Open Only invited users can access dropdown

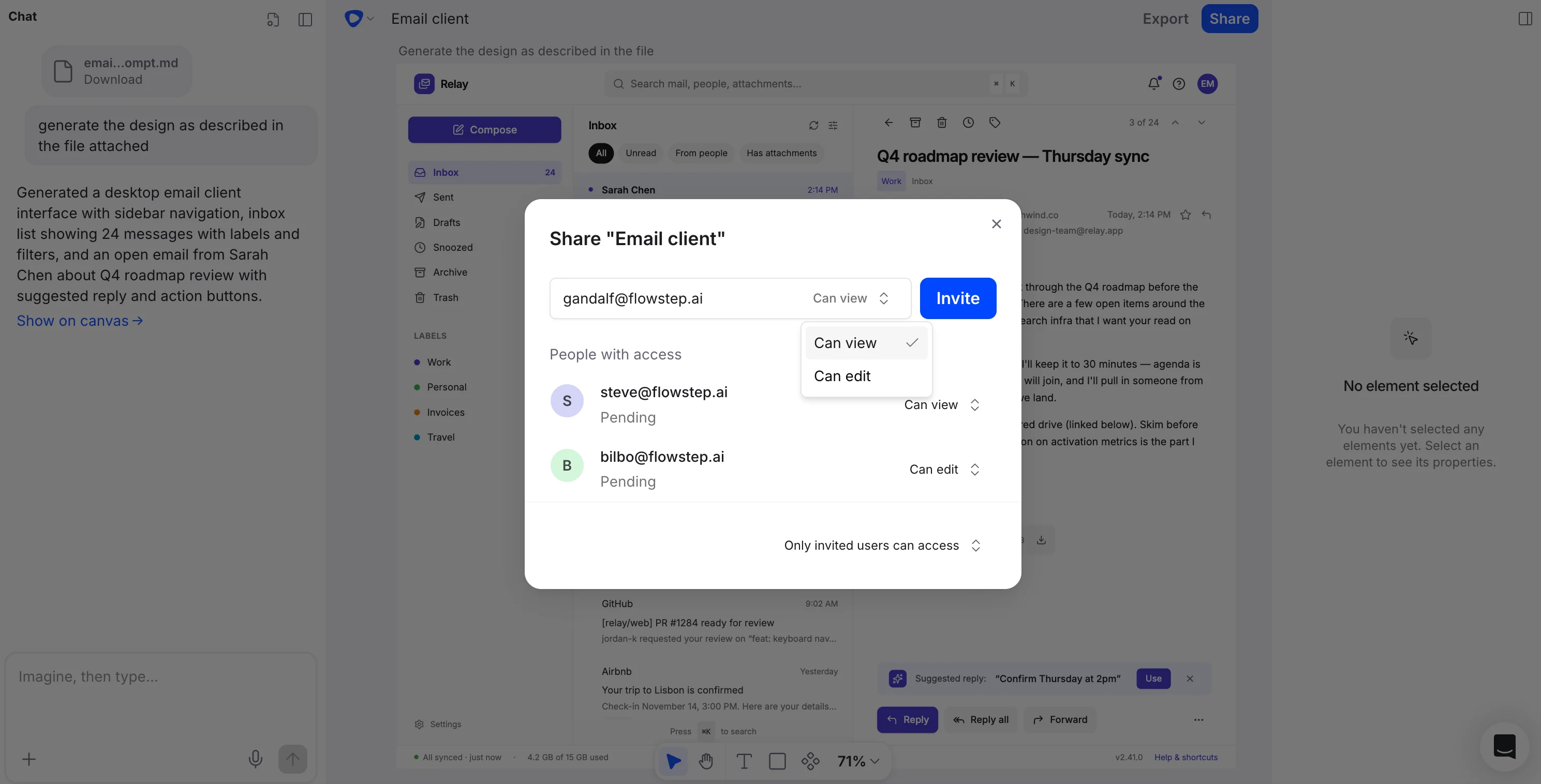click(x=882, y=546)
